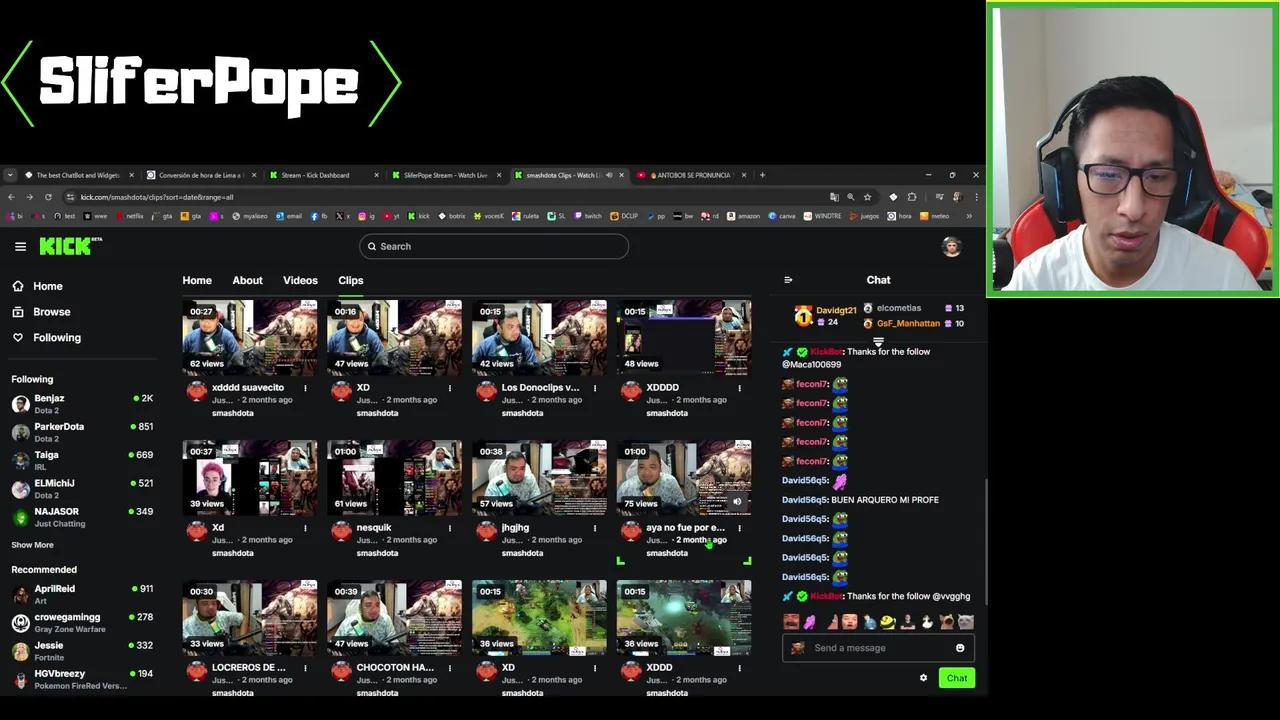The width and height of the screenshot is (1280, 720).
Task: Expand Show More in Following list
Action: [32, 545]
